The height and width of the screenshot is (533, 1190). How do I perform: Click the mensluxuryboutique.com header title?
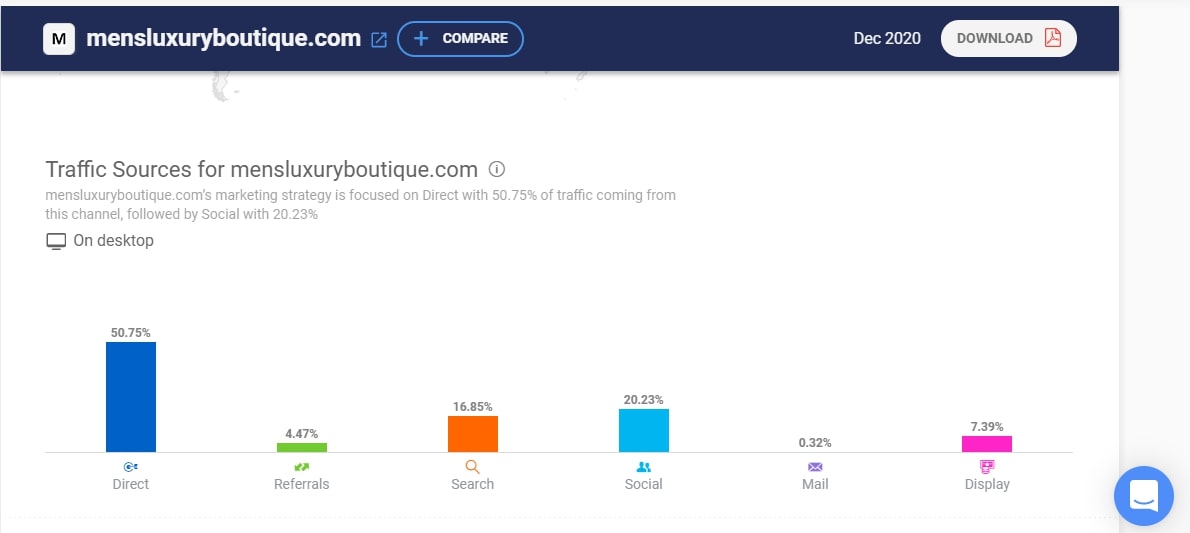(223, 39)
